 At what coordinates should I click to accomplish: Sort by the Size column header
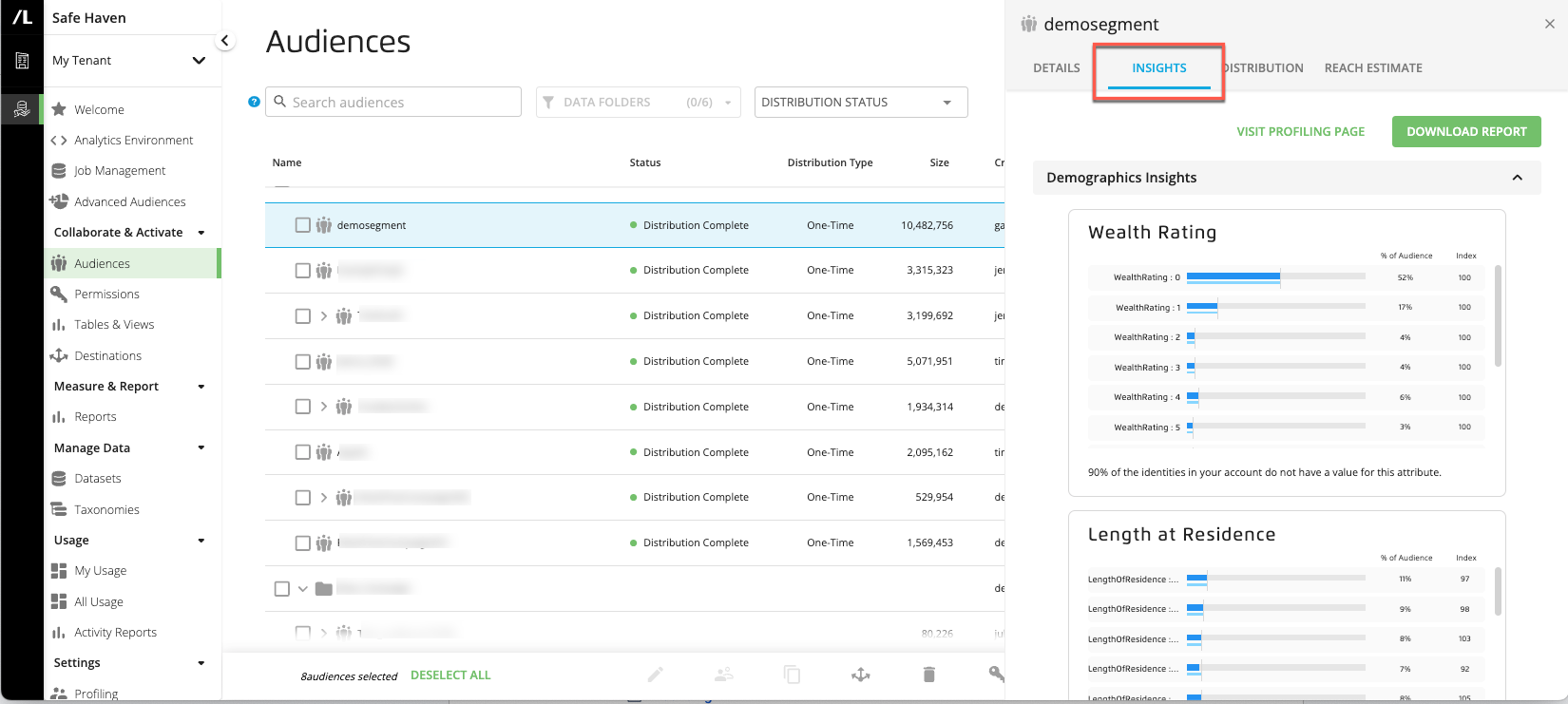tap(939, 162)
